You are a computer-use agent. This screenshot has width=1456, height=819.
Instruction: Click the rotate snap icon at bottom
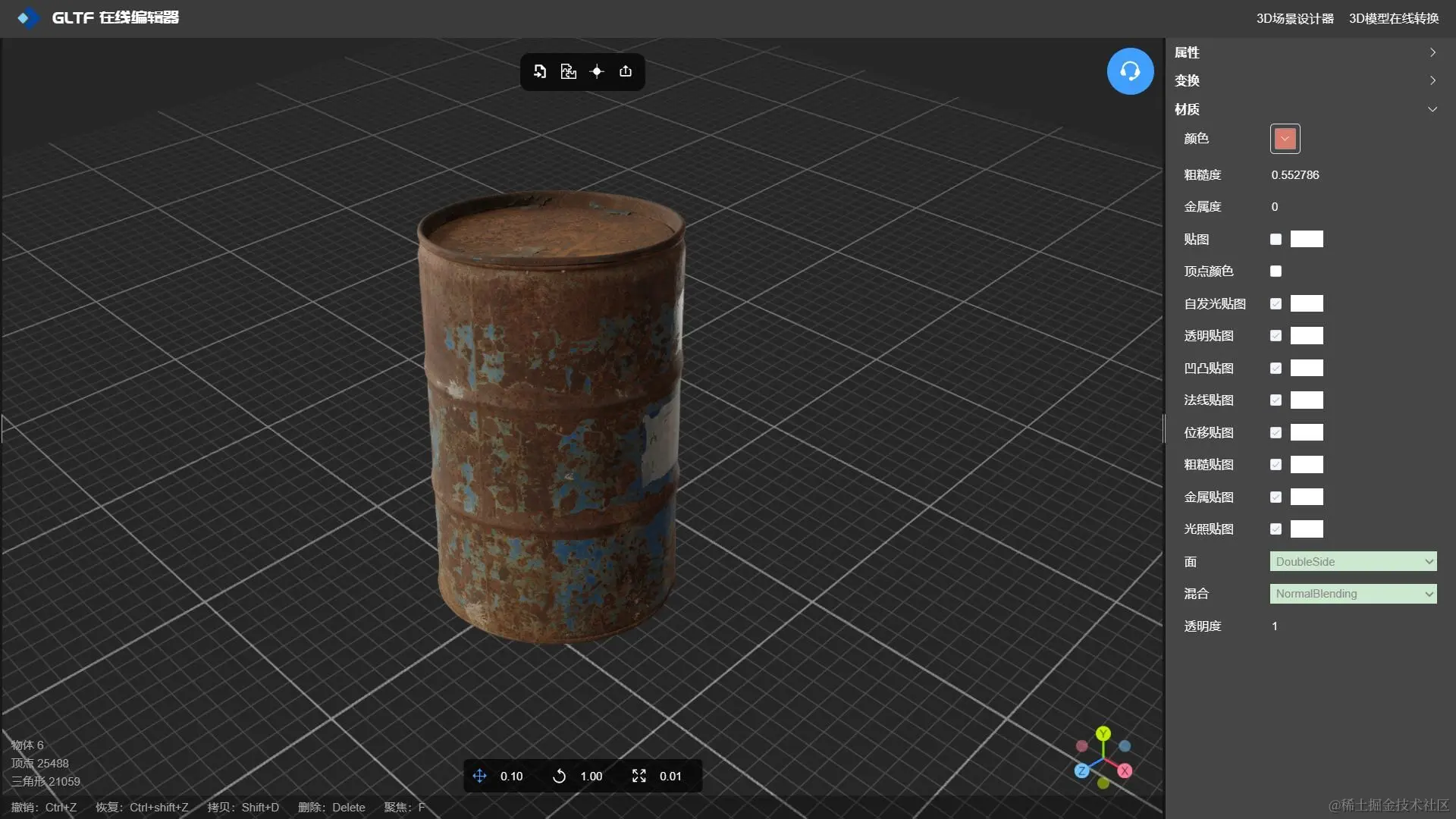pyautogui.click(x=559, y=776)
